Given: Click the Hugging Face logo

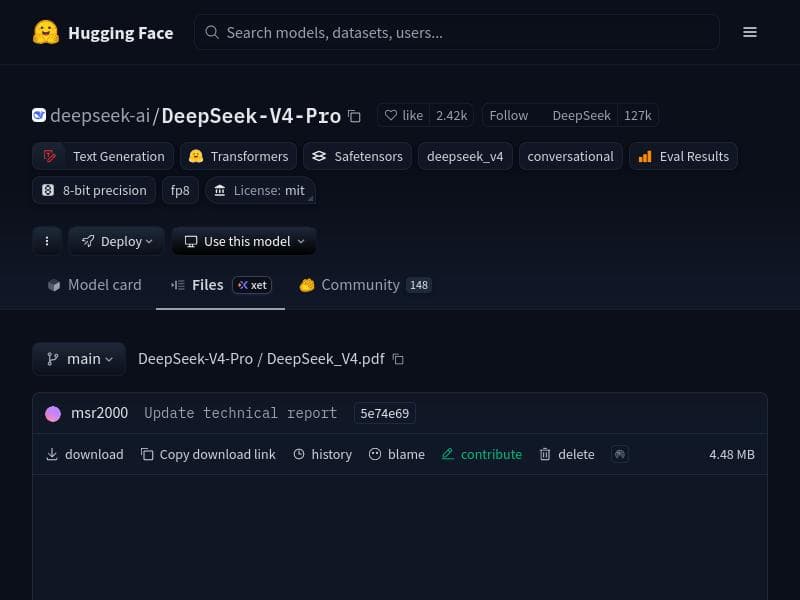Looking at the screenshot, I should 47,31.
